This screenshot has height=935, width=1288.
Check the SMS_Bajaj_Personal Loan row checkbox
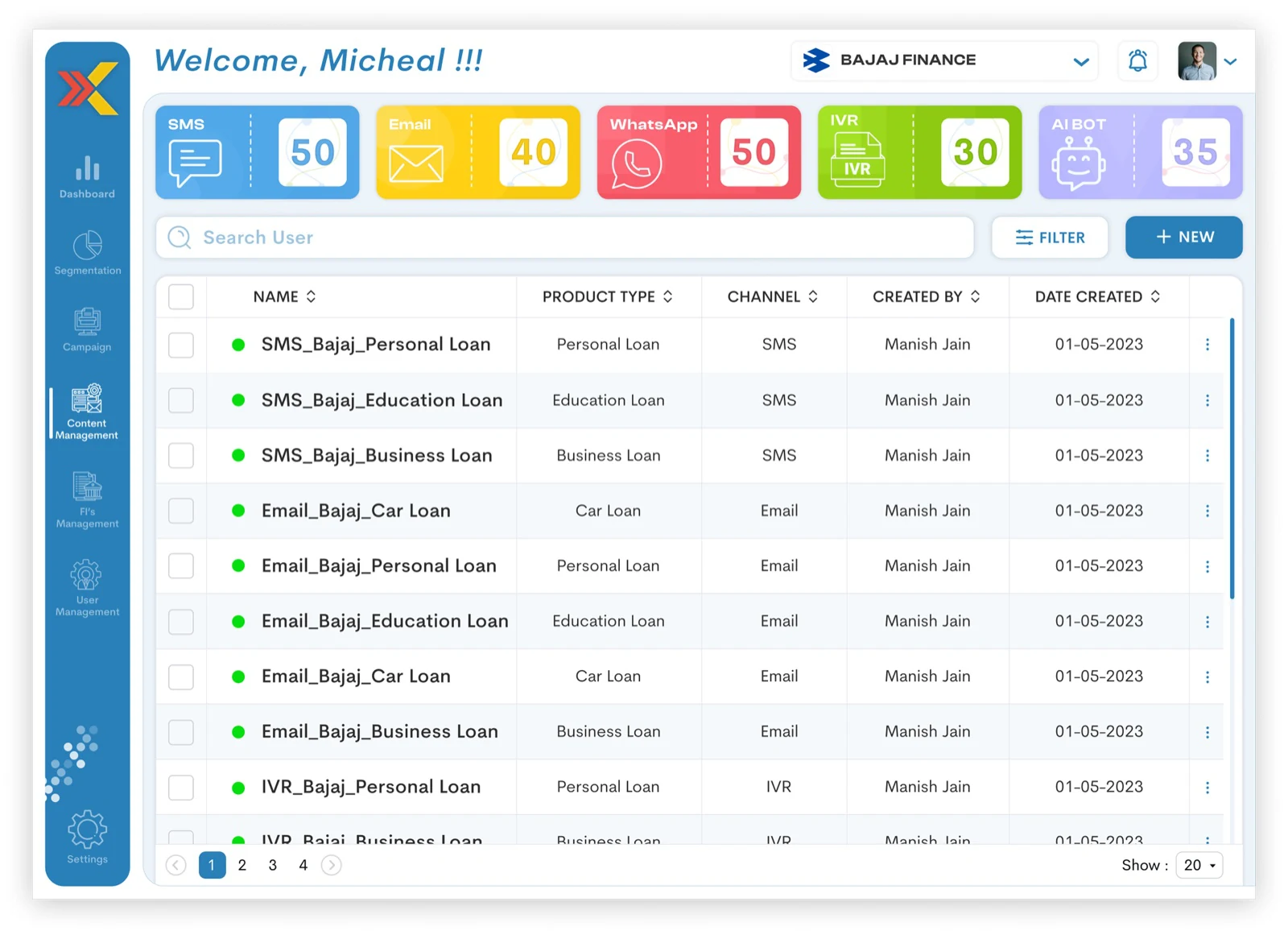(x=181, y=345)
